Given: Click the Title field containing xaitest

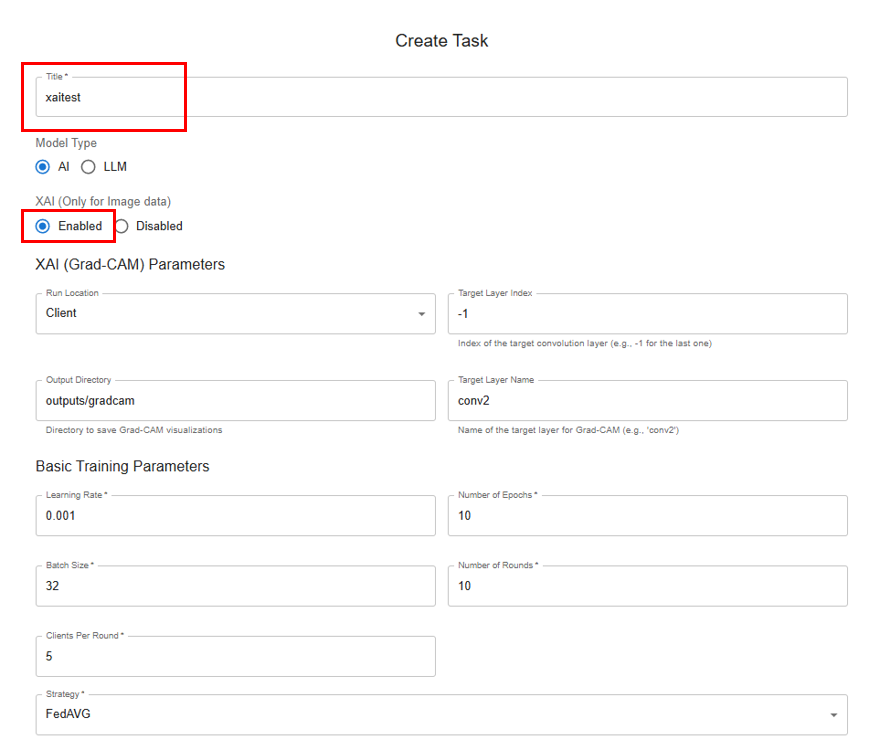Looking at the screenshot, I should tap(440, 97).
